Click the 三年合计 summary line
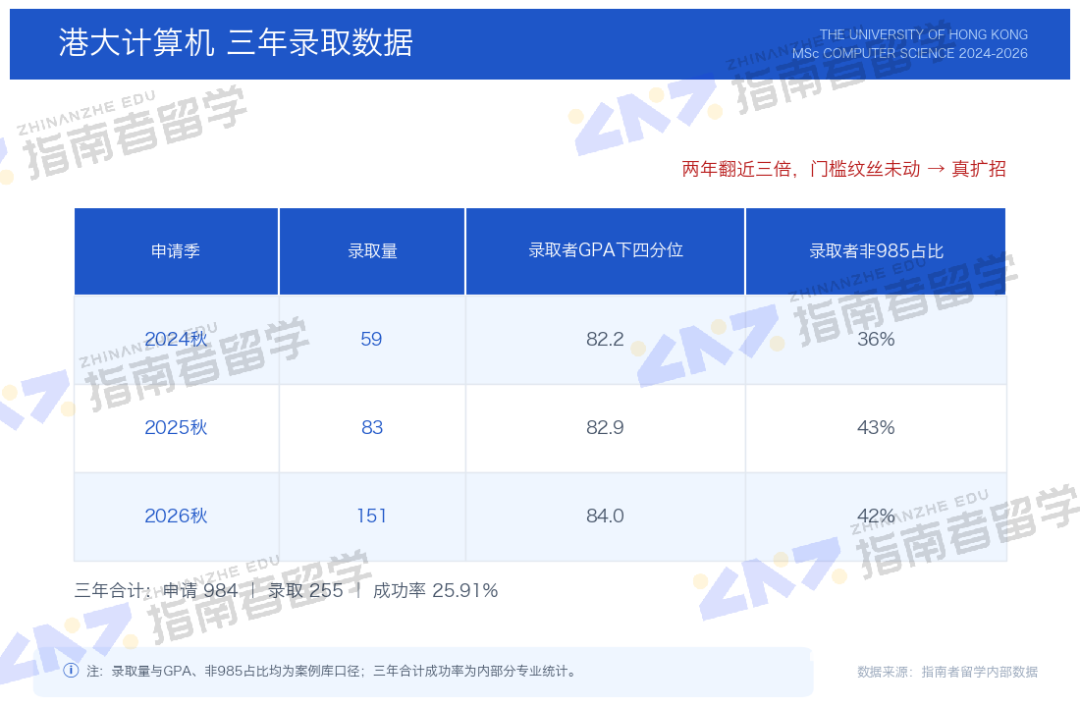 tap(286, 591)
